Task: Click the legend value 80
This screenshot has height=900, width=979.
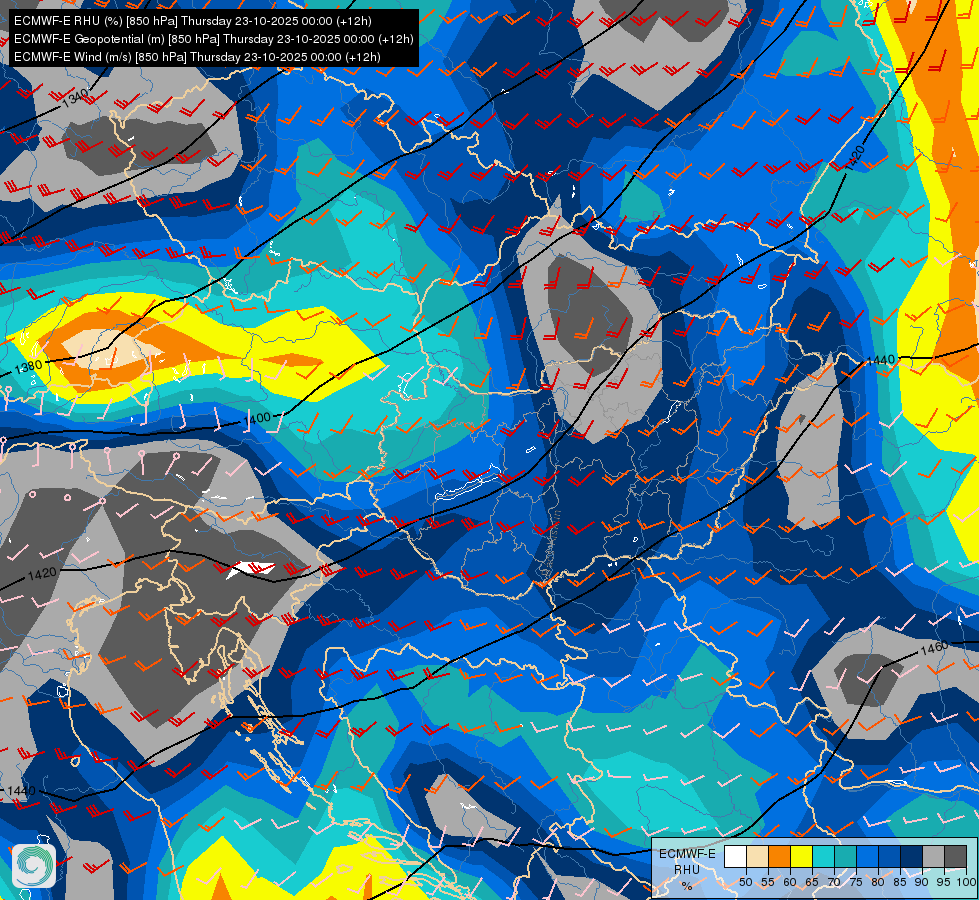Action: pyautogui.click(x=878, y=882)
